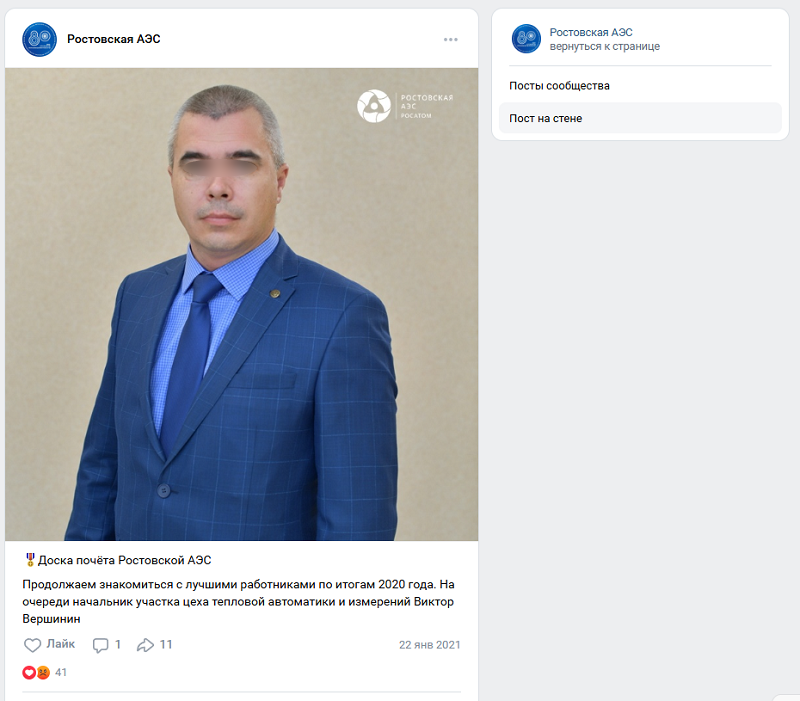View reactions via red heart emoji
Screen dimensions: 800x701
[29, 672]
